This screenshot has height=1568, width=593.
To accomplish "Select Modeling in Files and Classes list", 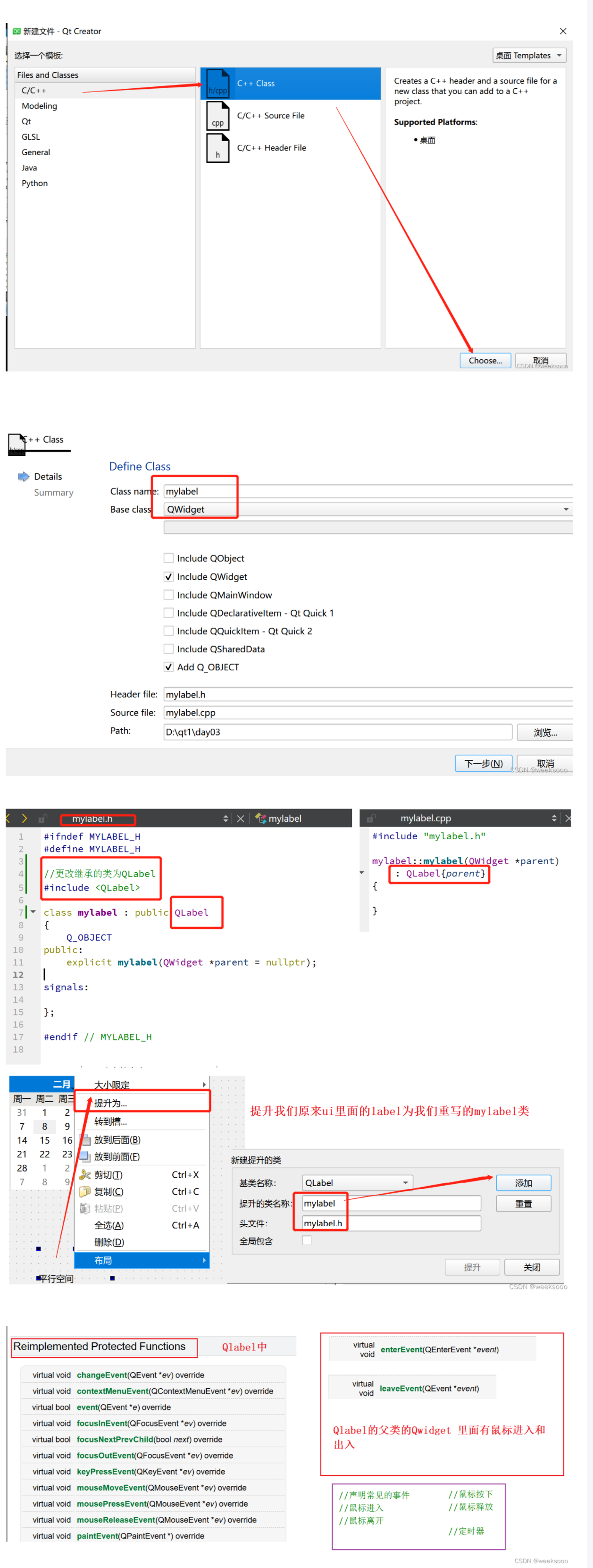I will 105,106.
